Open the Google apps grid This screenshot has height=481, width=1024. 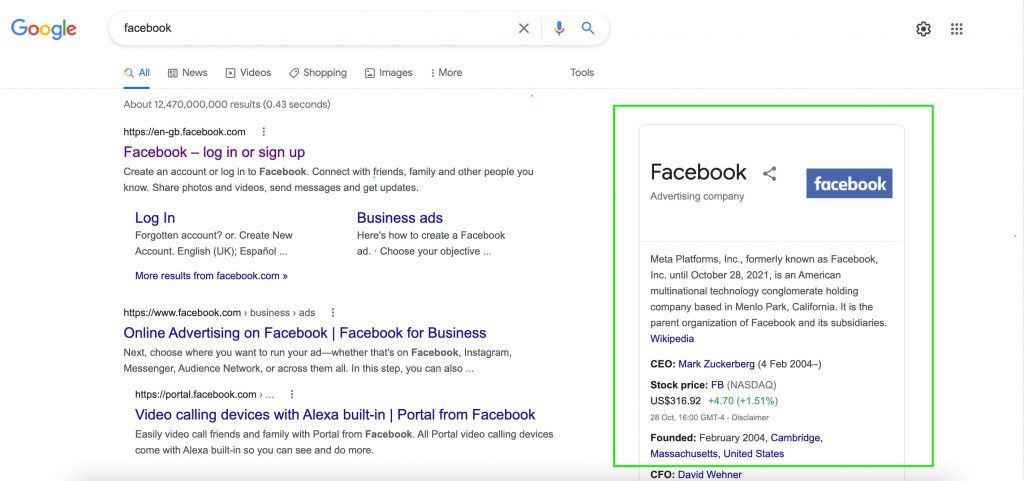coord(956,29)
